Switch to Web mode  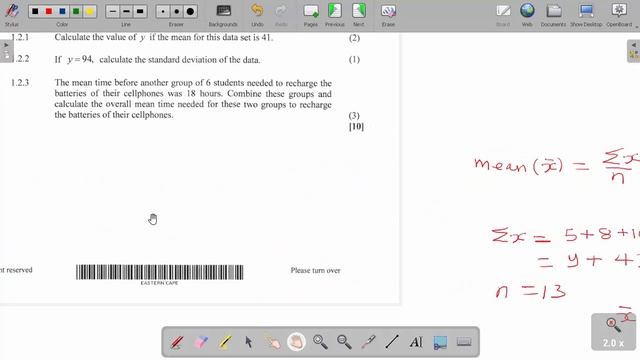pos(527,14)
